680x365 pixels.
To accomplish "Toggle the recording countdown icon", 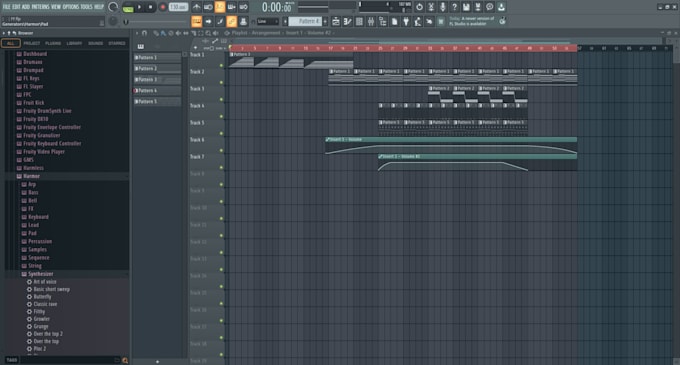I will 220,7.
